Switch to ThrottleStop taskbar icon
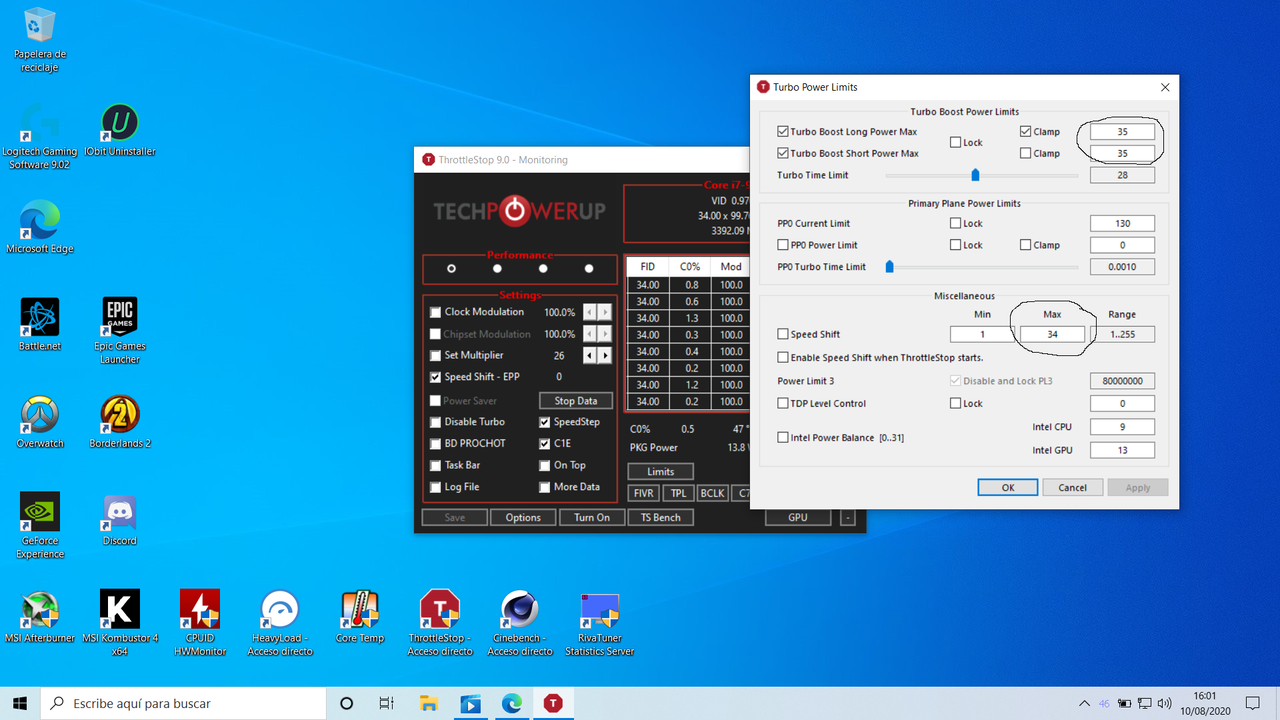Screen dimensions: 1280x720 [552, 703]
